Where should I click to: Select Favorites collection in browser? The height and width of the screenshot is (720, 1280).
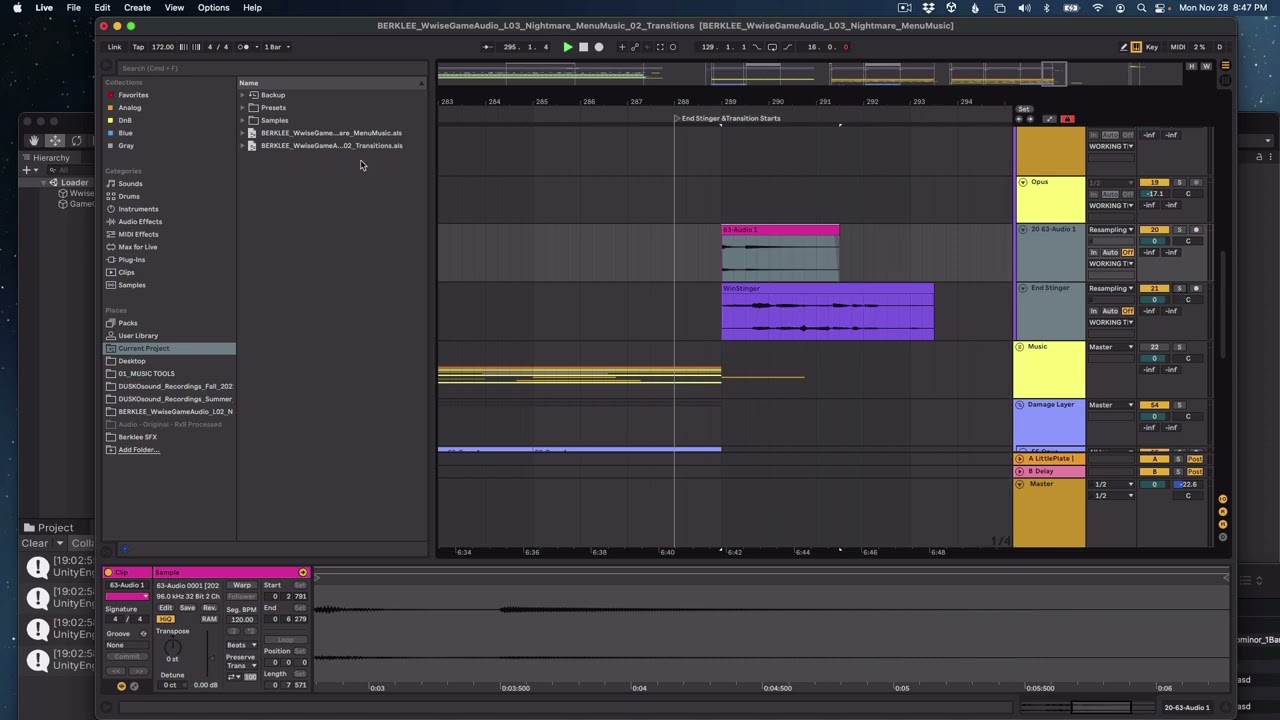click(133, 95)
